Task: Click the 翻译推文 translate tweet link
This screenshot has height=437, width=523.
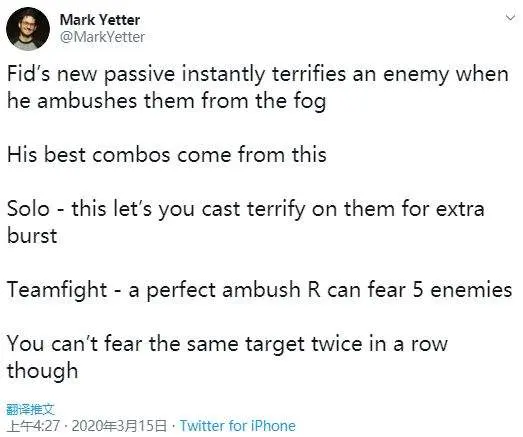Action: pyautogui.click(x=30, y=409)
